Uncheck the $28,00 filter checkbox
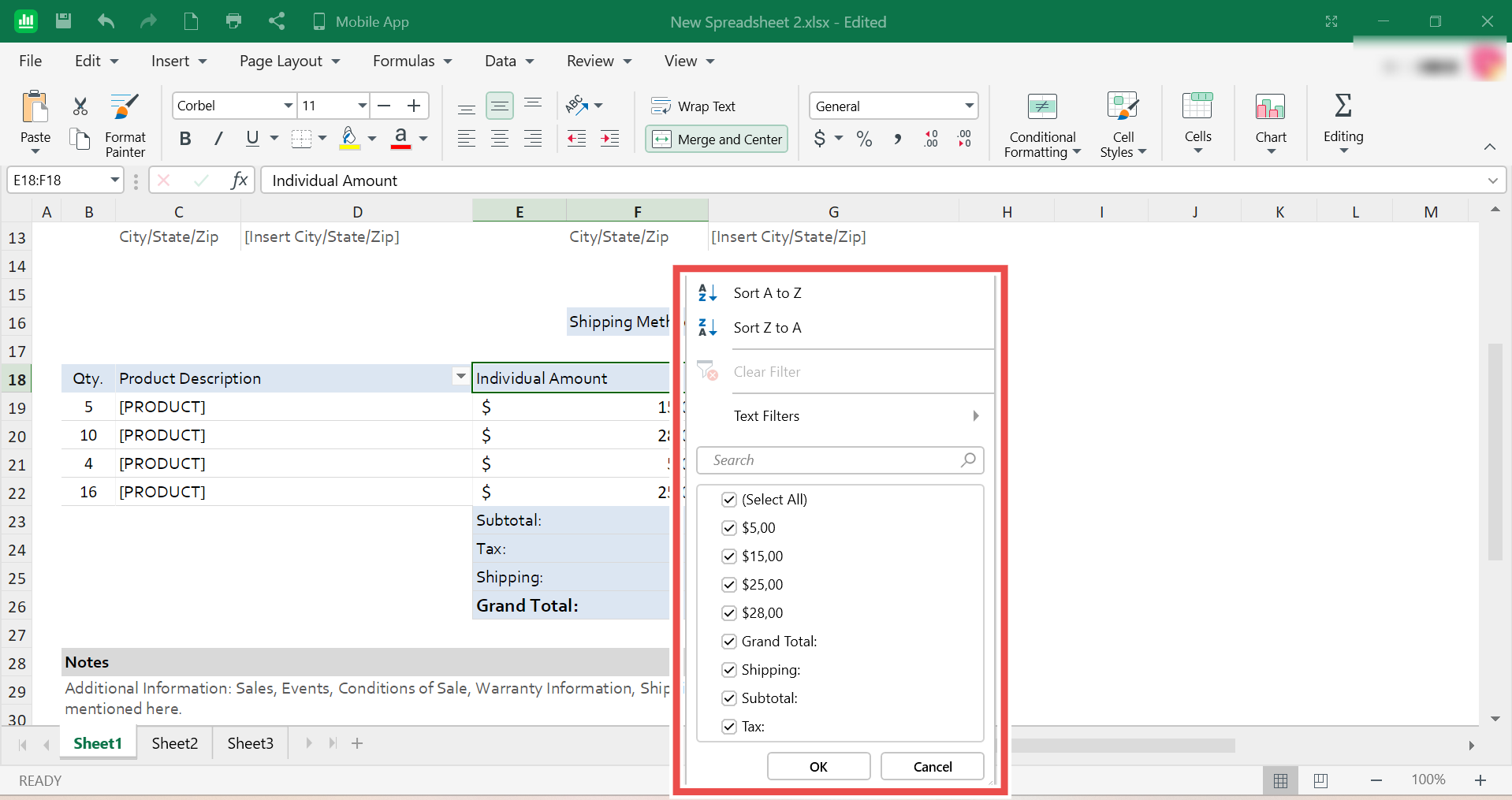1512x800 pixels. [x=729, y=613]
